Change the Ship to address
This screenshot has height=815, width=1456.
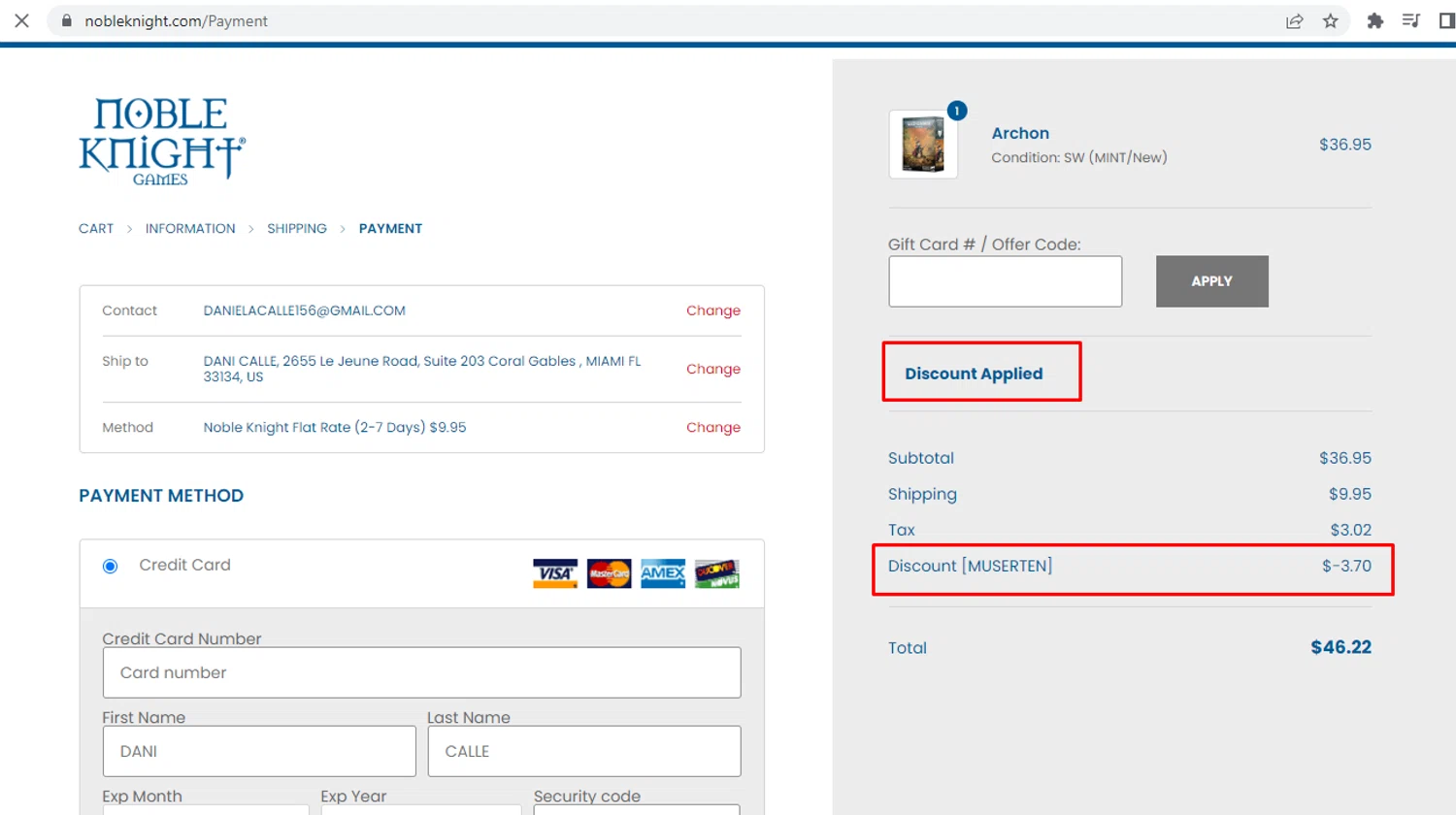tap(713, 369)
